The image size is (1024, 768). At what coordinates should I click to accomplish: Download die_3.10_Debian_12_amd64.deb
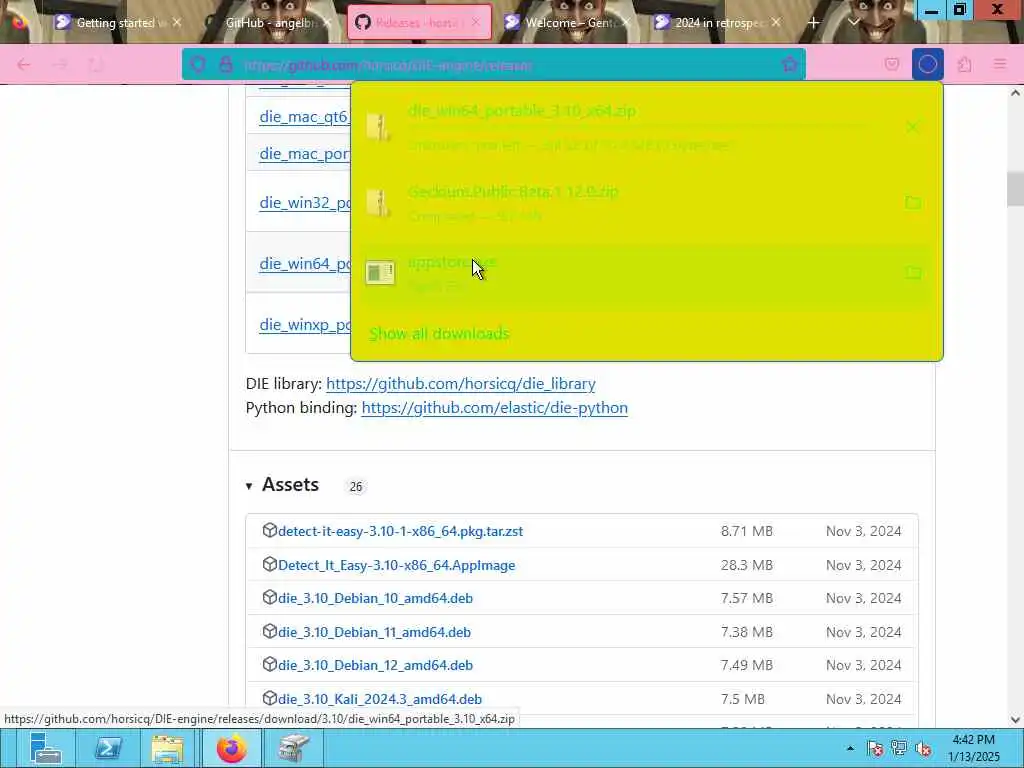tap(376, 665)
